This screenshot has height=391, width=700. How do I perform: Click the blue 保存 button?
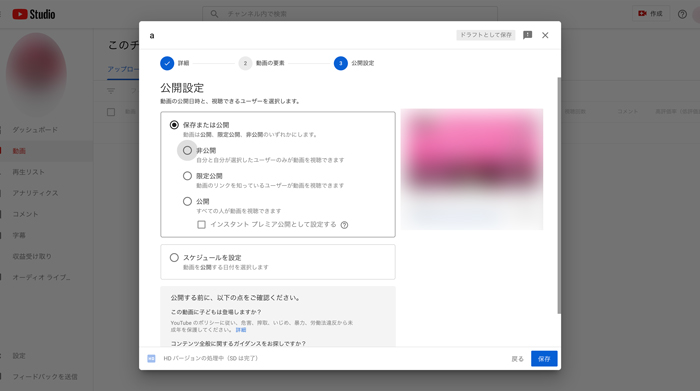coord(544,359)
